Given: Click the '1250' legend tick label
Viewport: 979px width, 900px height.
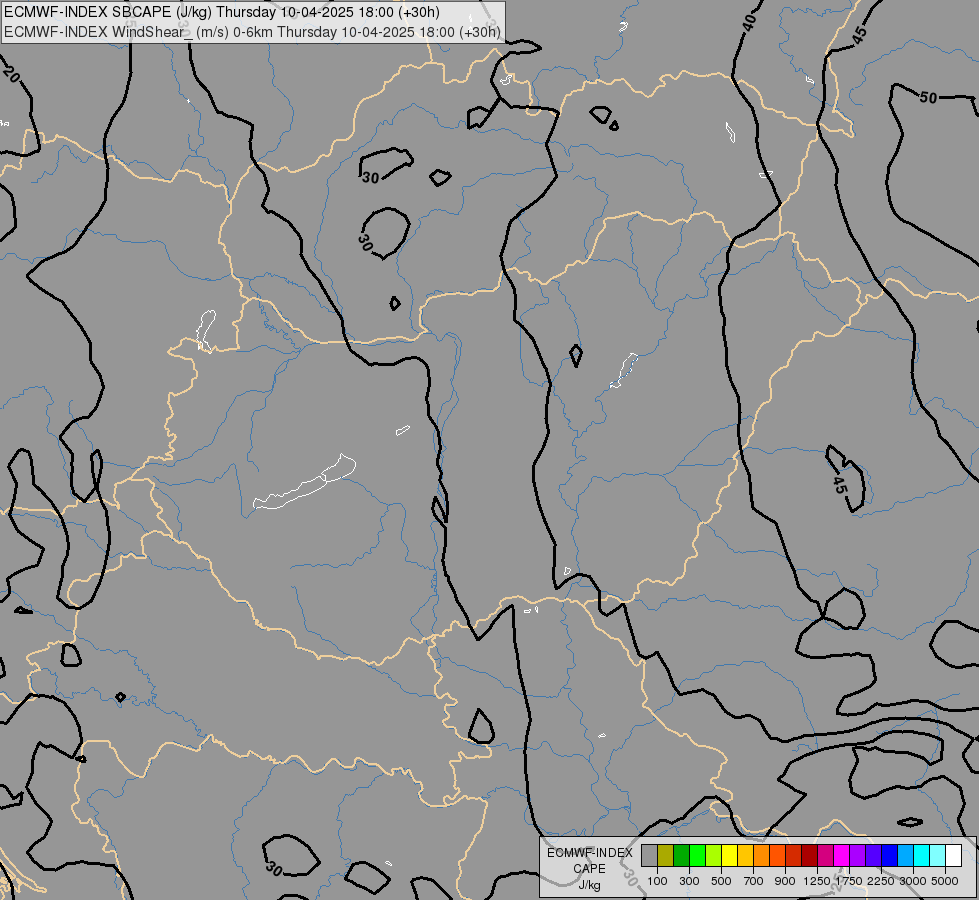Looking at the screenshot, I should [x=817, y=881].
